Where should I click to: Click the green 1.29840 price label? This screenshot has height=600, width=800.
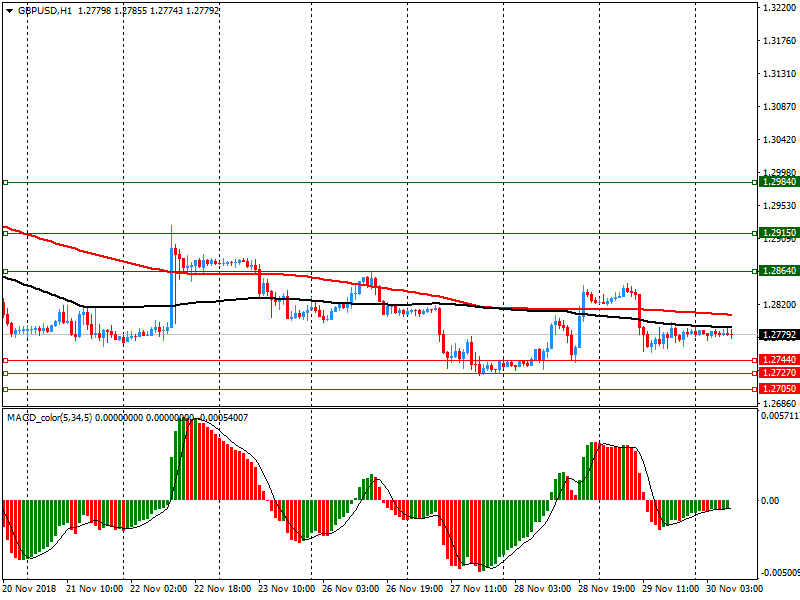point(778,183)
